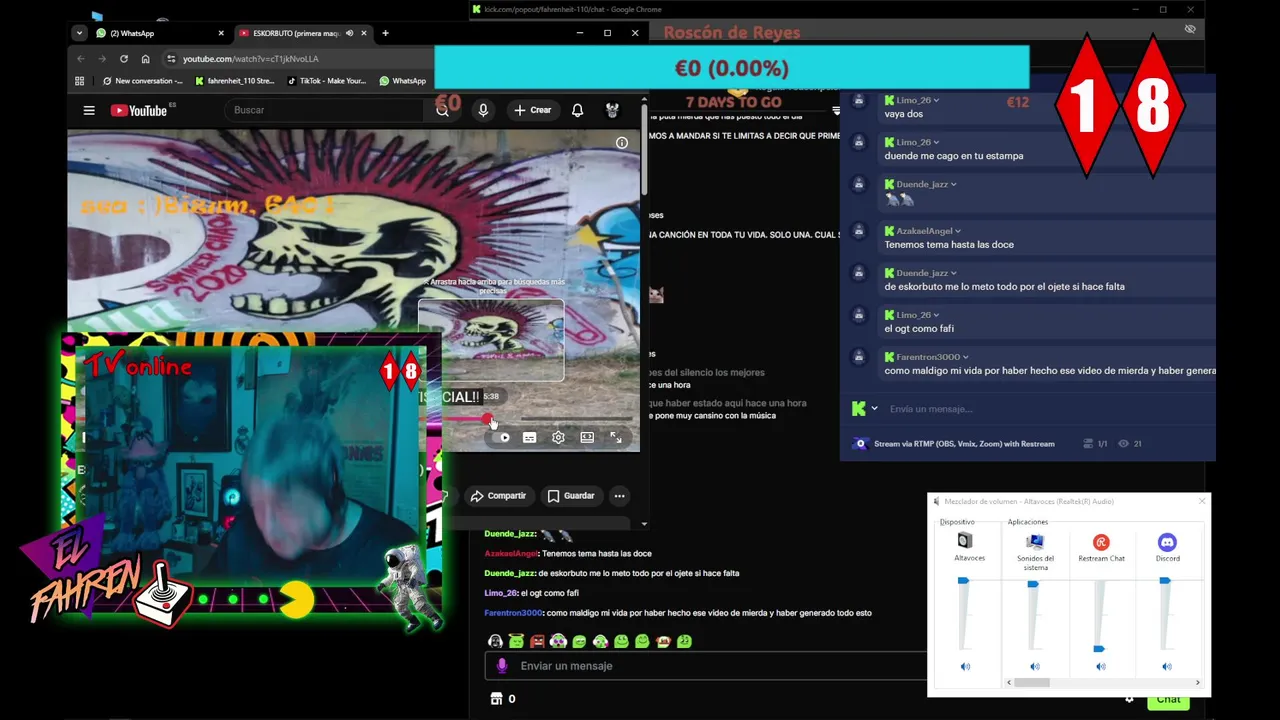Click Guardar save button

tap(571, 496)
